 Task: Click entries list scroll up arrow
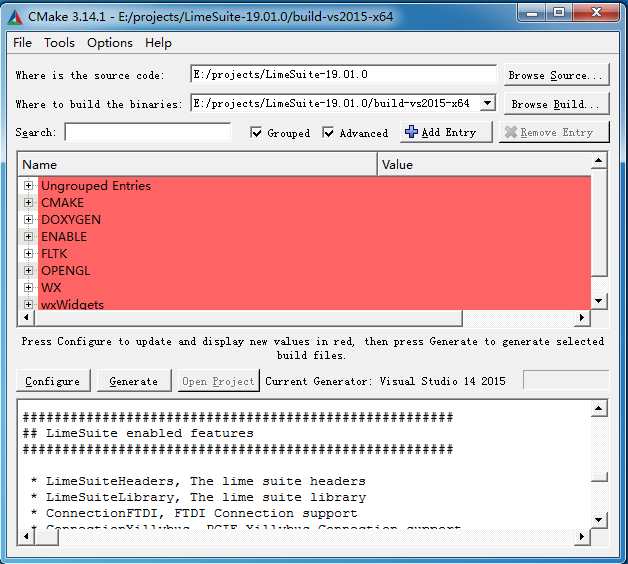[599, 161]
